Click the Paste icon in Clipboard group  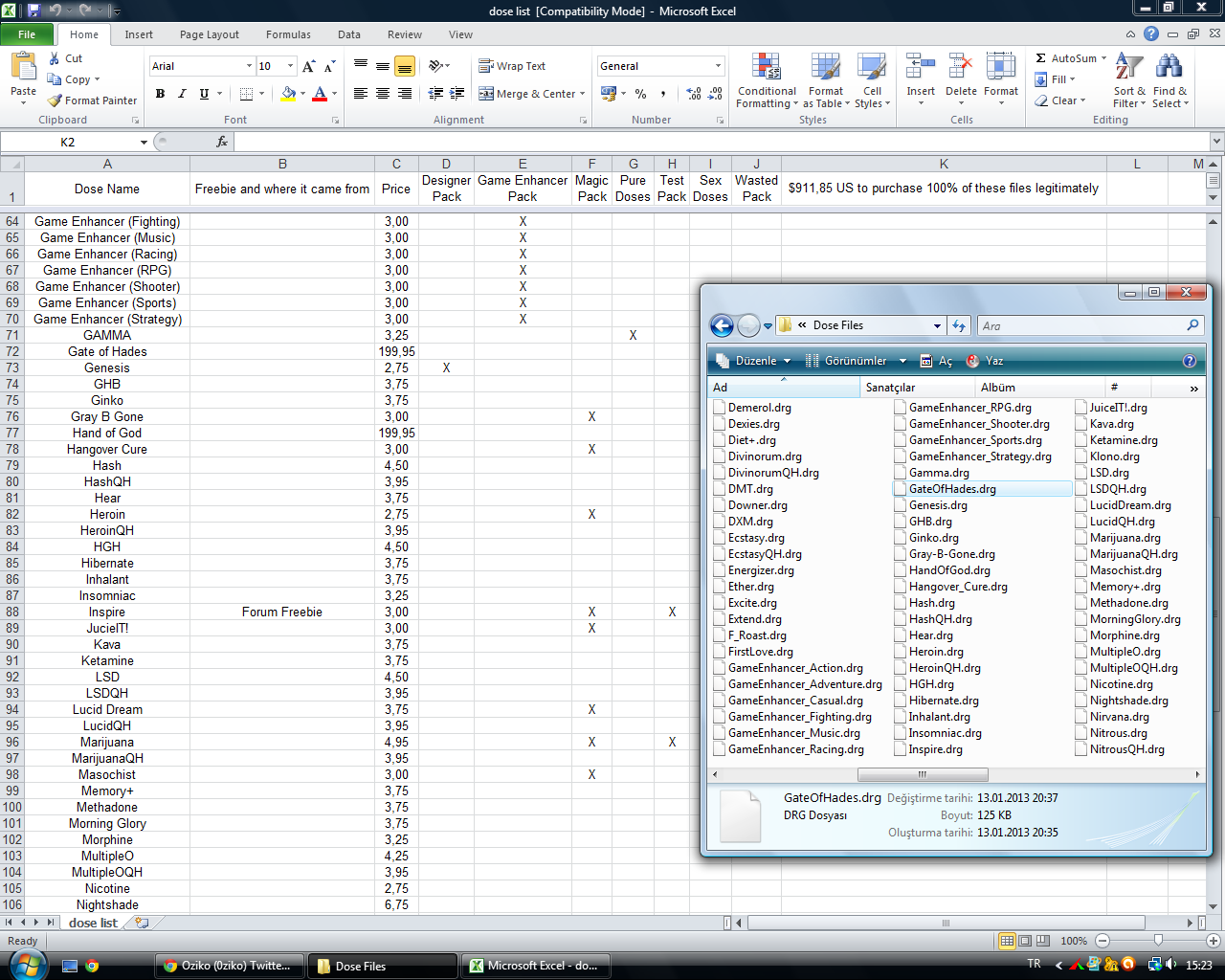23,67
